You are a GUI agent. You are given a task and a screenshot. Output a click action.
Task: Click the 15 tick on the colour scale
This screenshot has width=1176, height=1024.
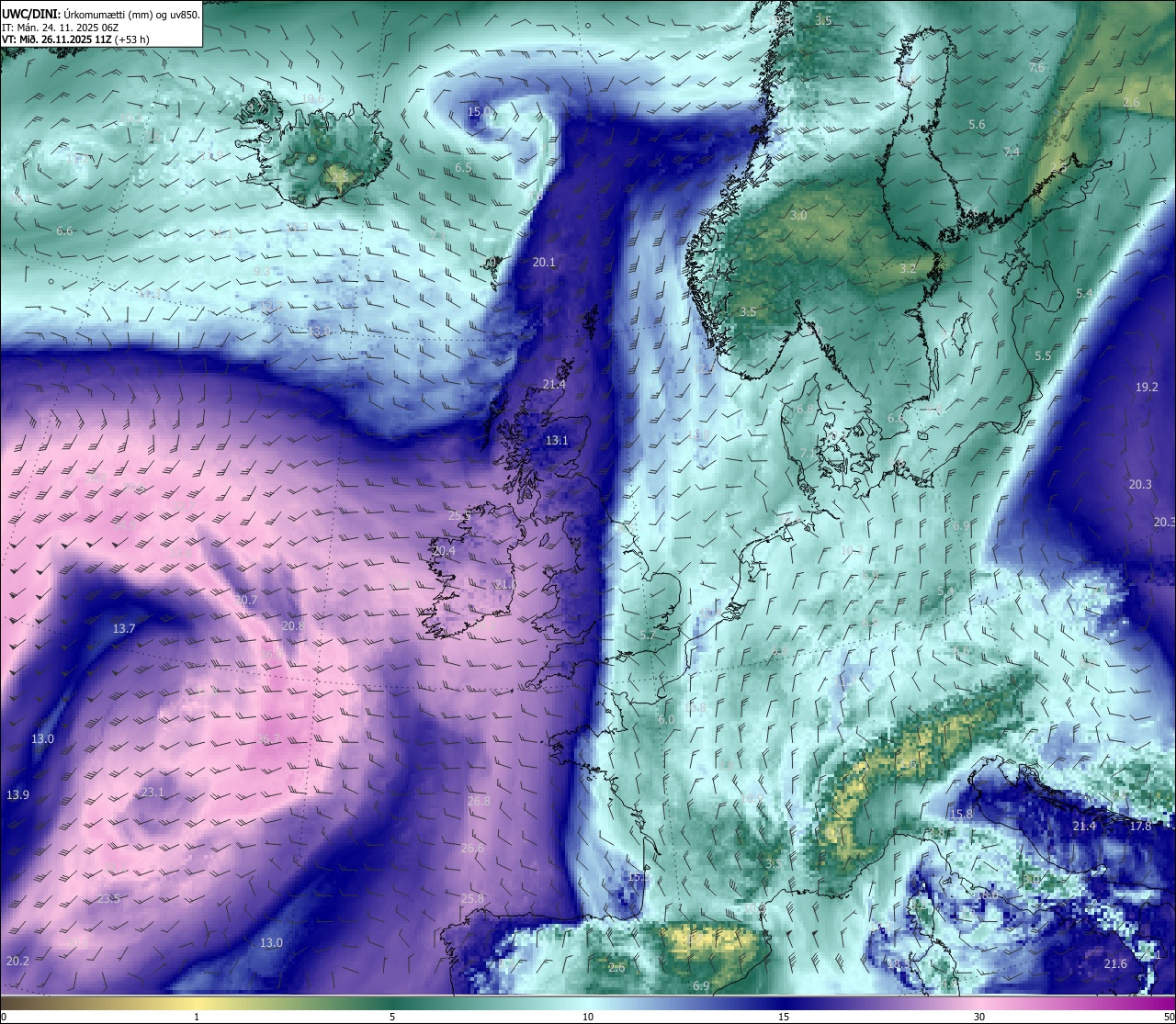784,1017
